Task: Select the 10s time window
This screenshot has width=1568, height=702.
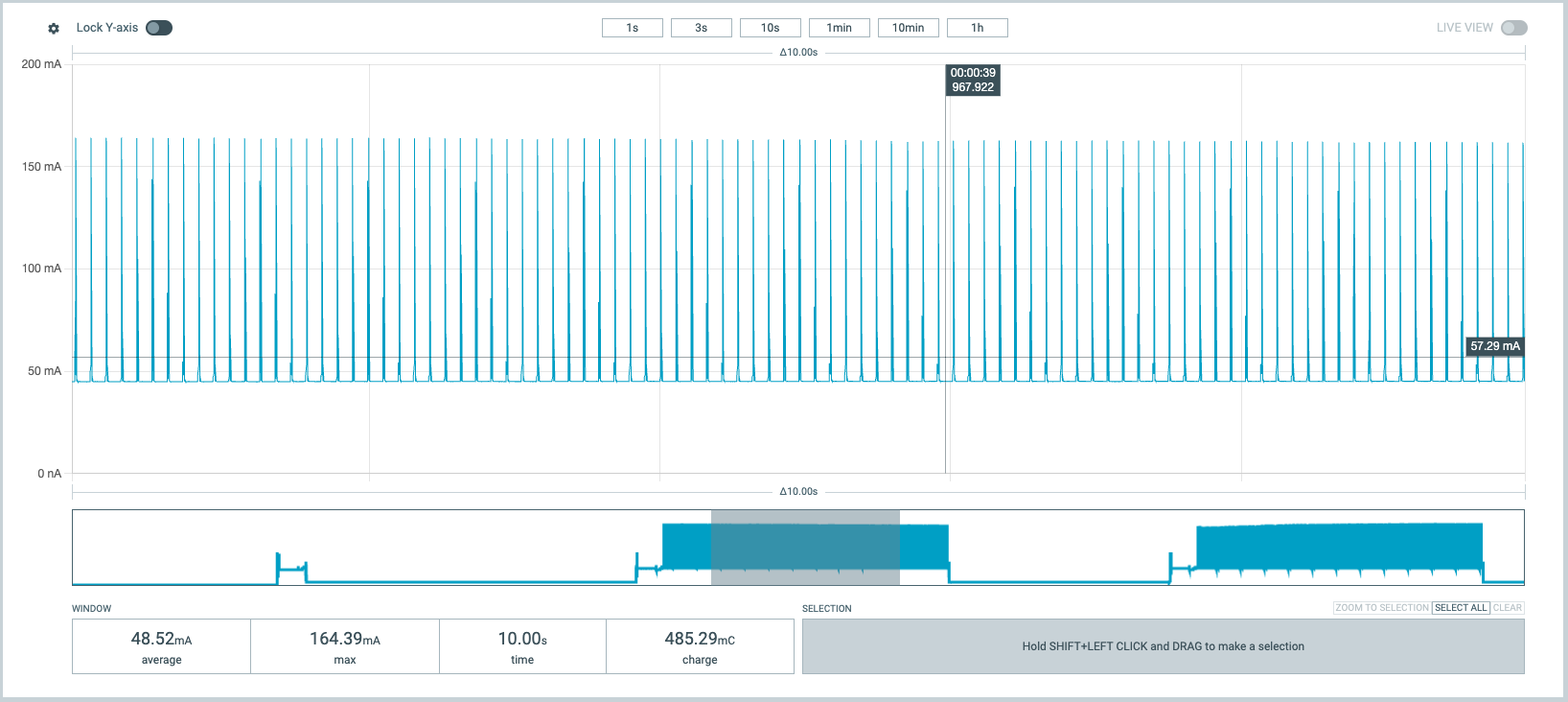Action: click(770, 28)
